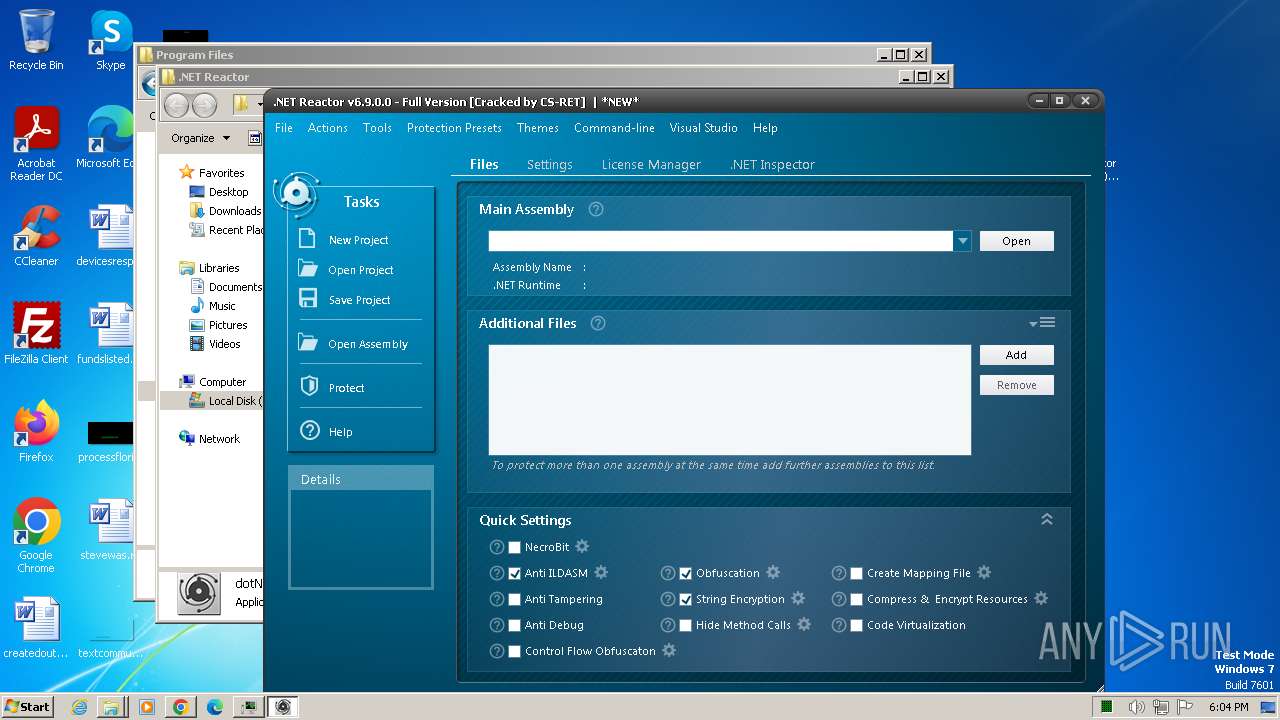Click the Open Project folder icon
1280x720 pixels.
tap(308, 269)
